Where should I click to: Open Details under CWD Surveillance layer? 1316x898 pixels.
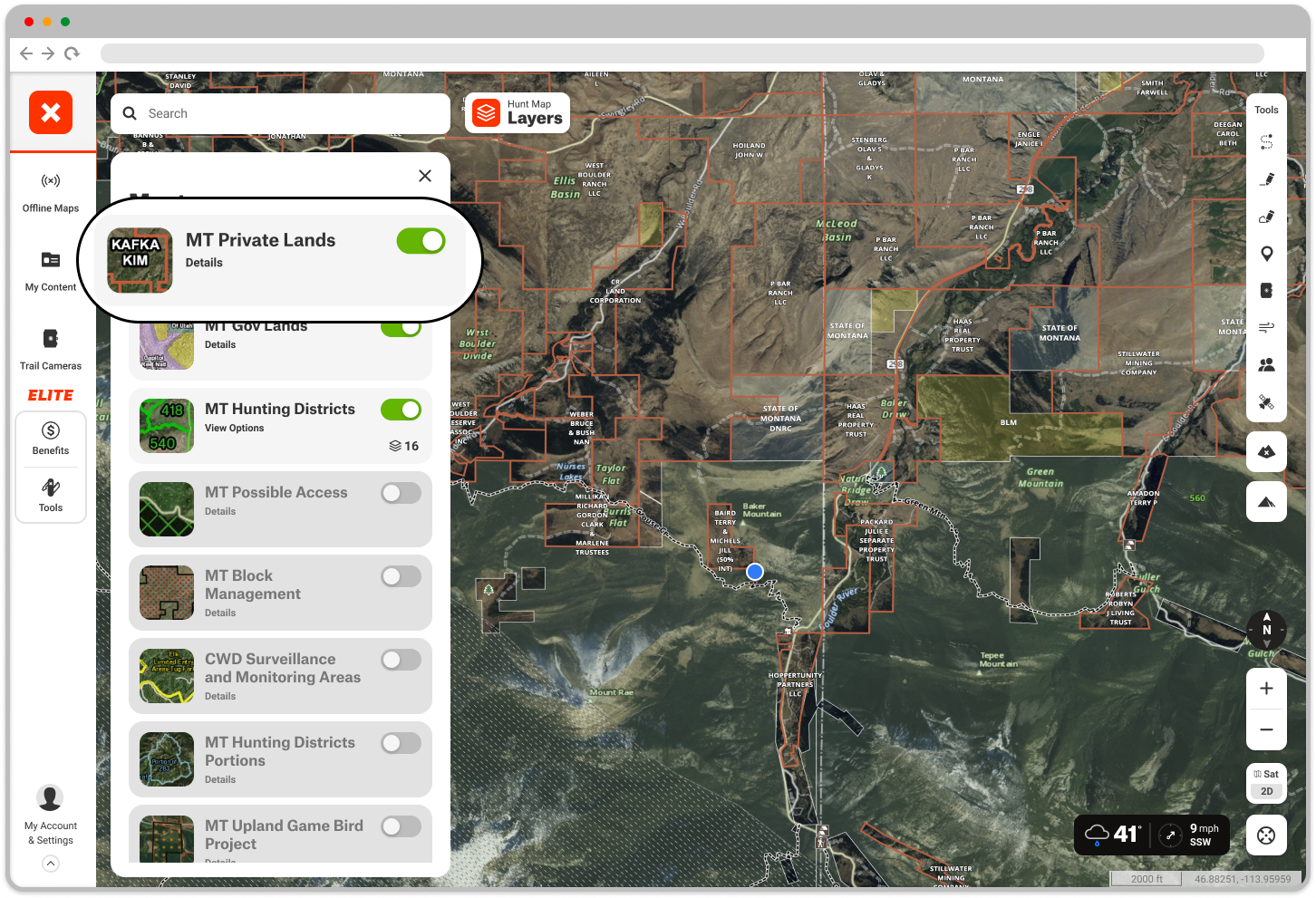coord(220,696)
